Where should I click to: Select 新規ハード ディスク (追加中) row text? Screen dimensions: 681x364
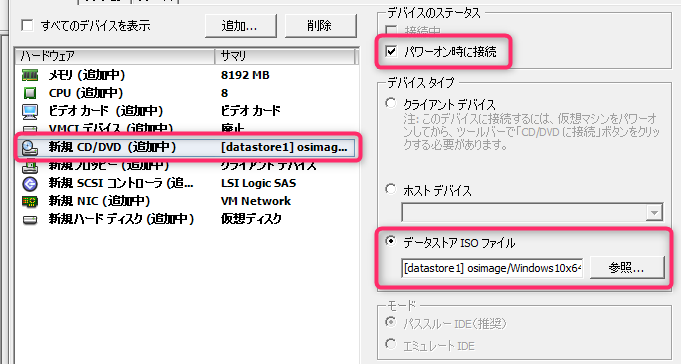point(121,219)
